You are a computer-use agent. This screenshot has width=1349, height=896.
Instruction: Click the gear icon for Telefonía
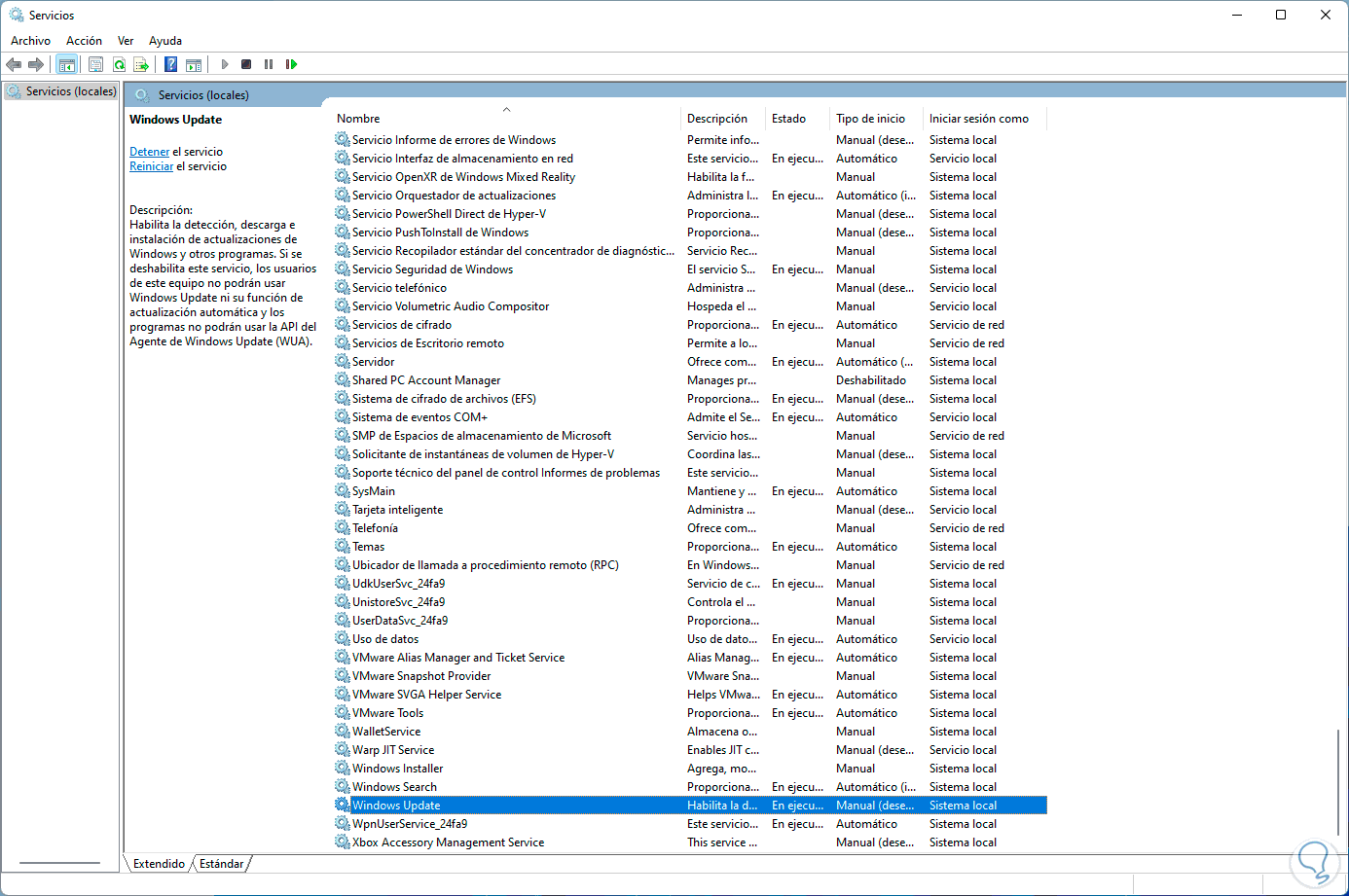(x=342, y=528)
